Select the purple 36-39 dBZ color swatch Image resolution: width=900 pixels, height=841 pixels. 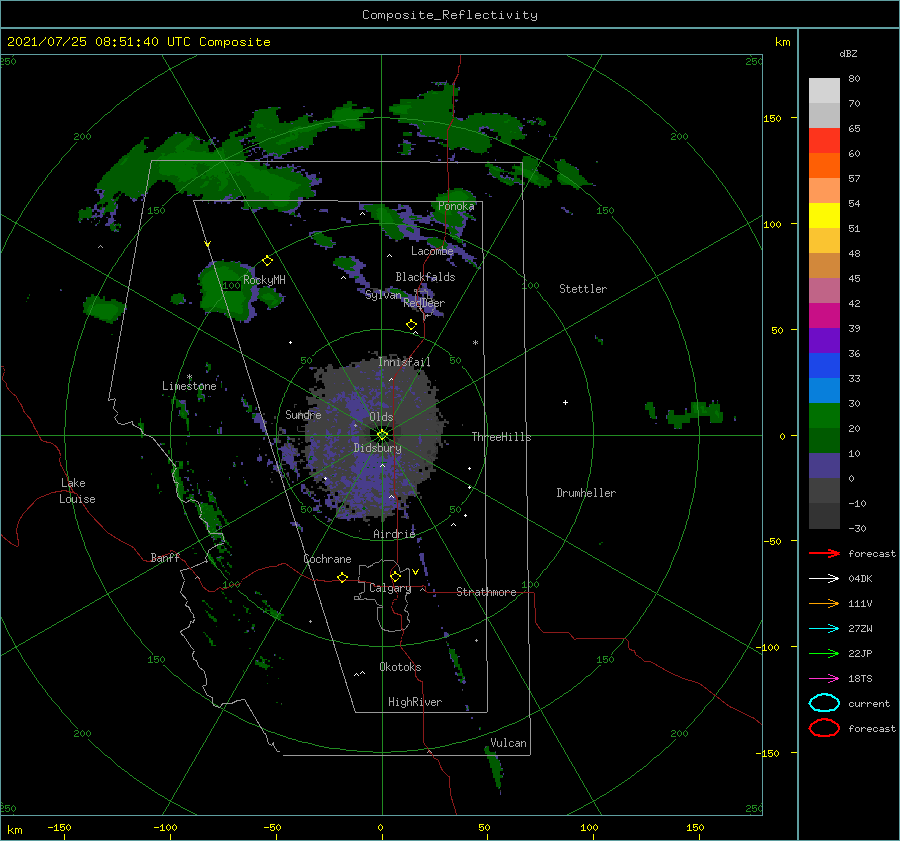(x=824, y=341)
